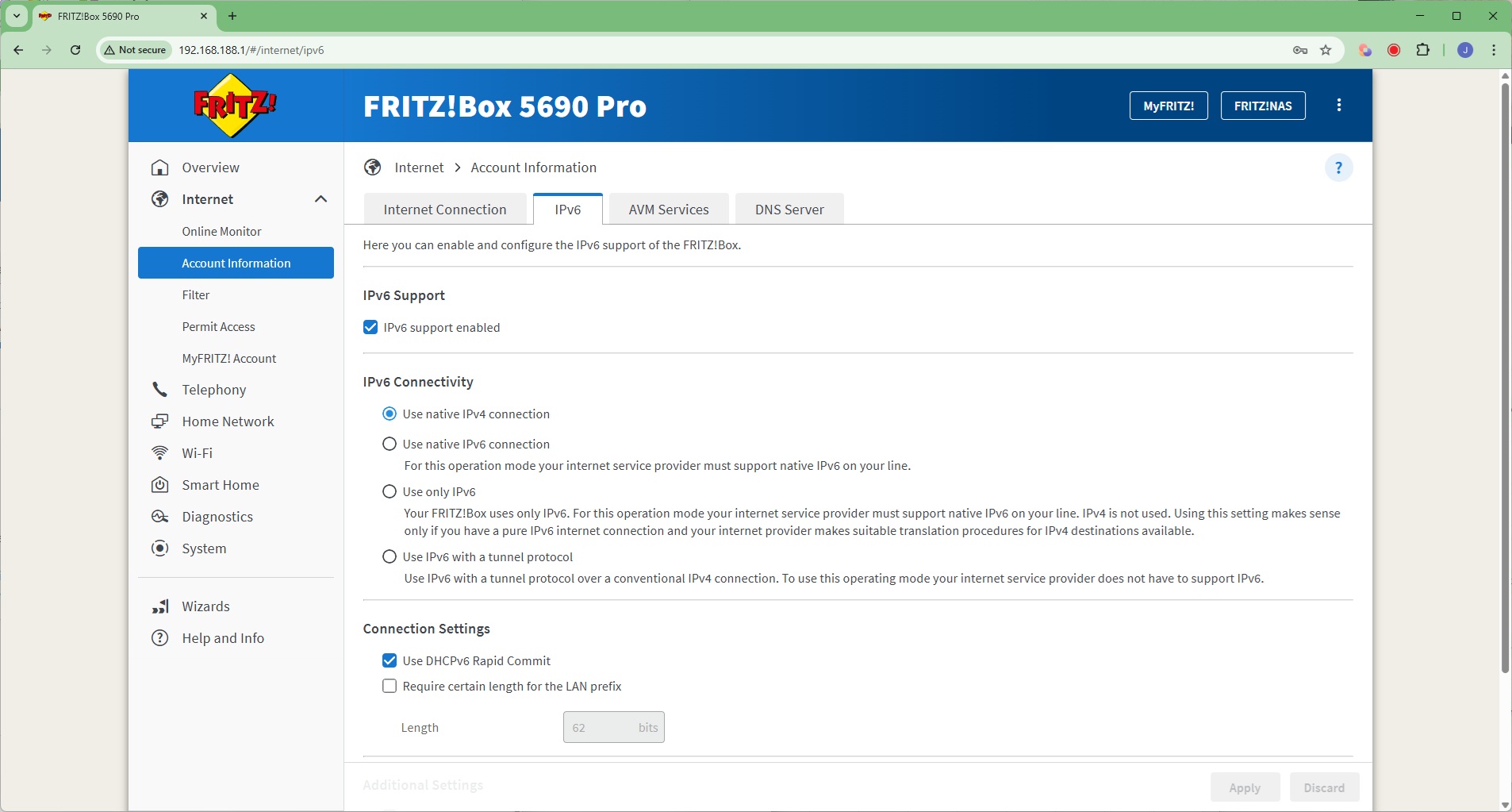Disable the IPv6 support enabled checkbox
This screenshot has height=812, width=1512.
(x=370, y=327)
